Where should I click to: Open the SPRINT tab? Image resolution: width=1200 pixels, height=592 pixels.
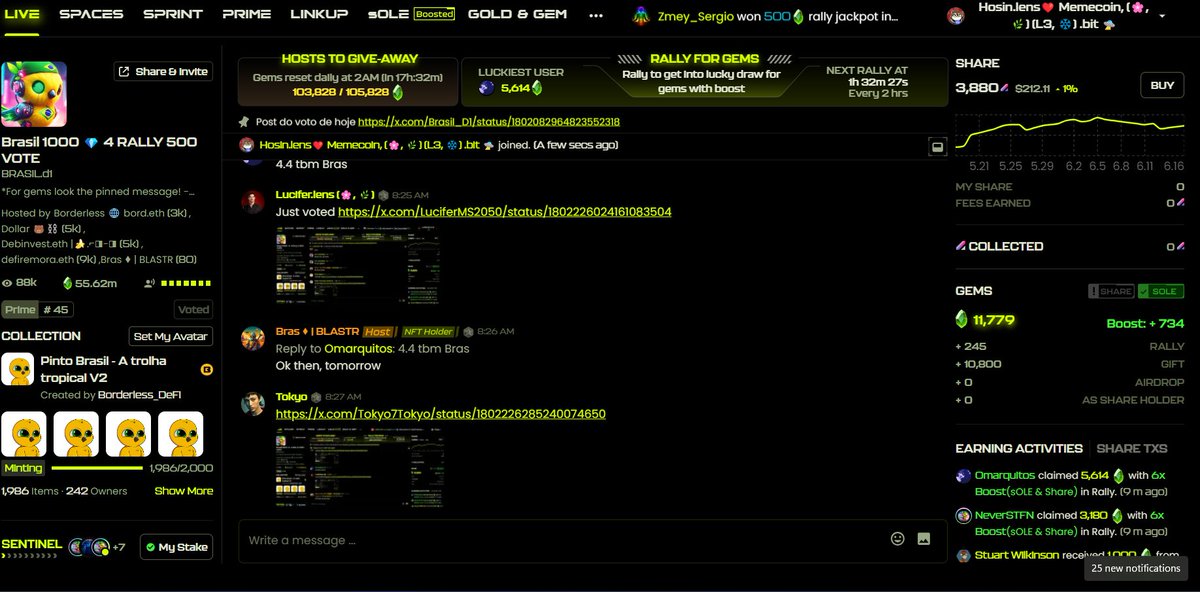pos(172,14)
